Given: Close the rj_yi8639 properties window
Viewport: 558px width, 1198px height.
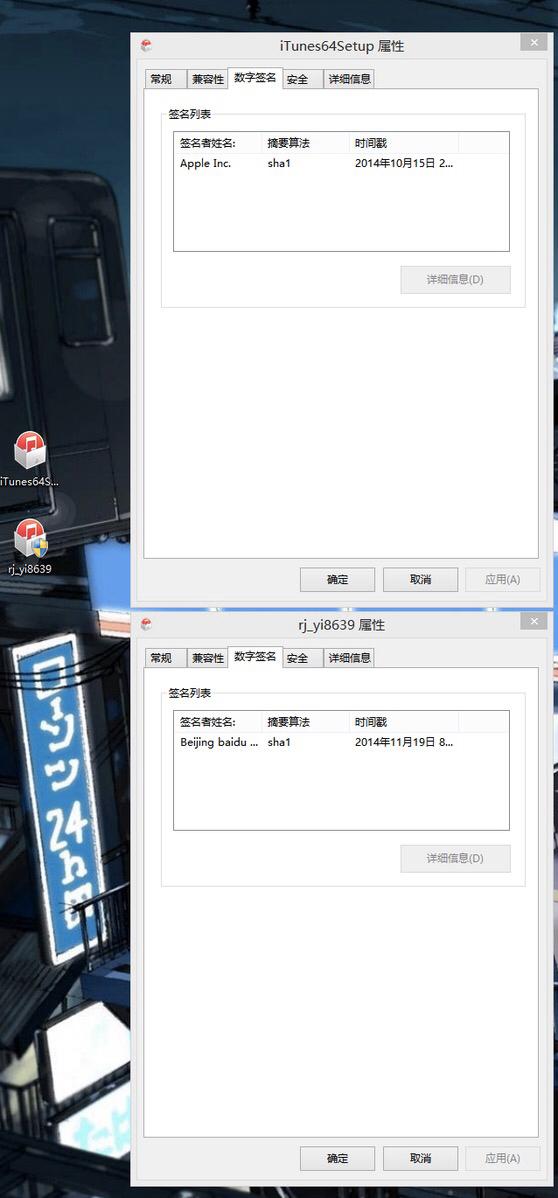Looking at the screenshot, I should (x=534, y=621).
